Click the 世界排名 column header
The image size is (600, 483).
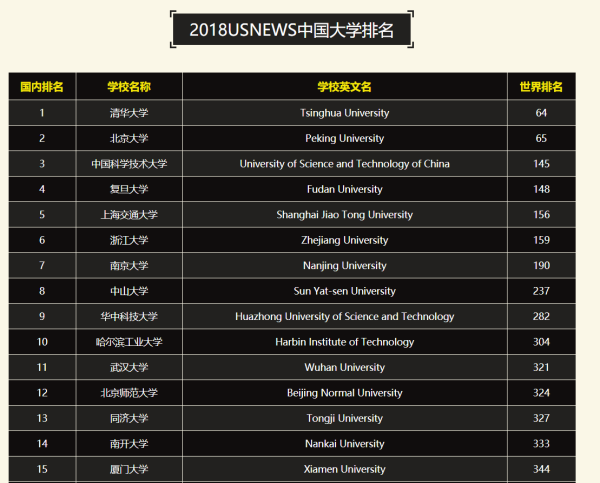pyautogui.click(x=541, y=86)
